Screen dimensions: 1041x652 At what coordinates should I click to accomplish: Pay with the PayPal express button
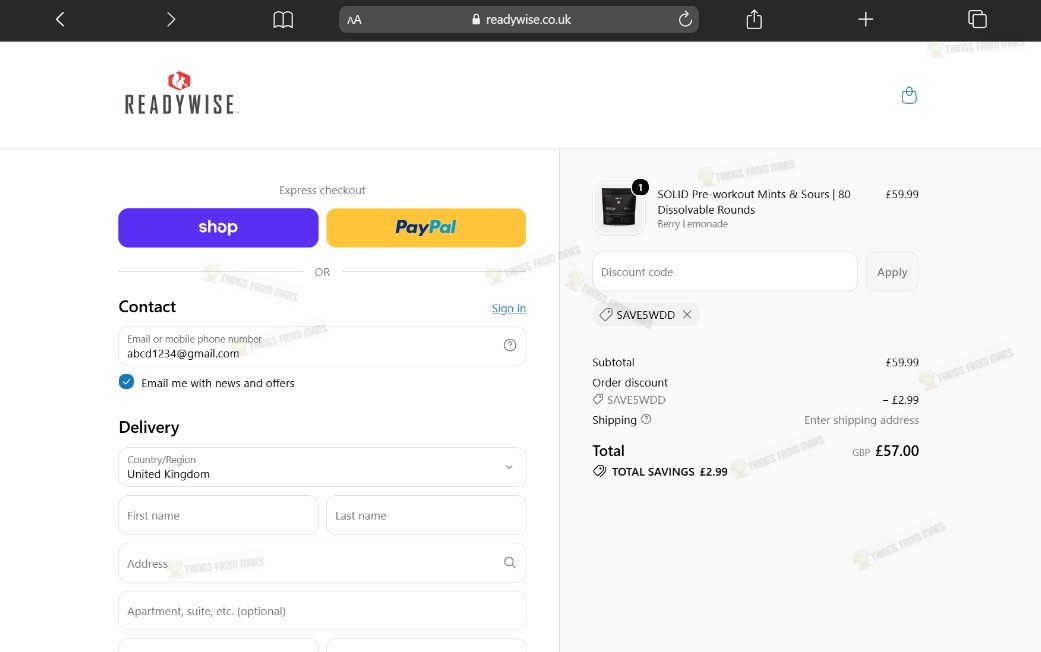(x=426, y=228)
